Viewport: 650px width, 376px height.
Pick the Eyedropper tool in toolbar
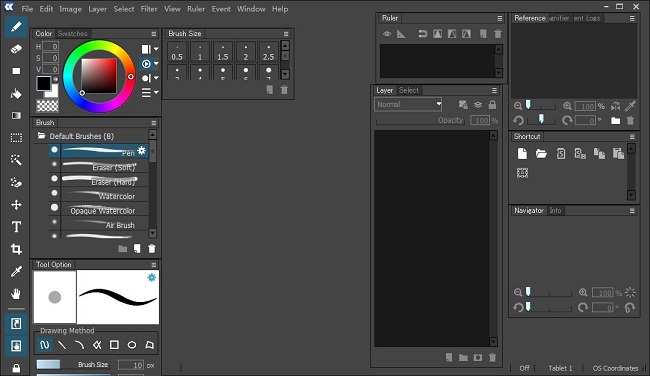tap(16, 272)
